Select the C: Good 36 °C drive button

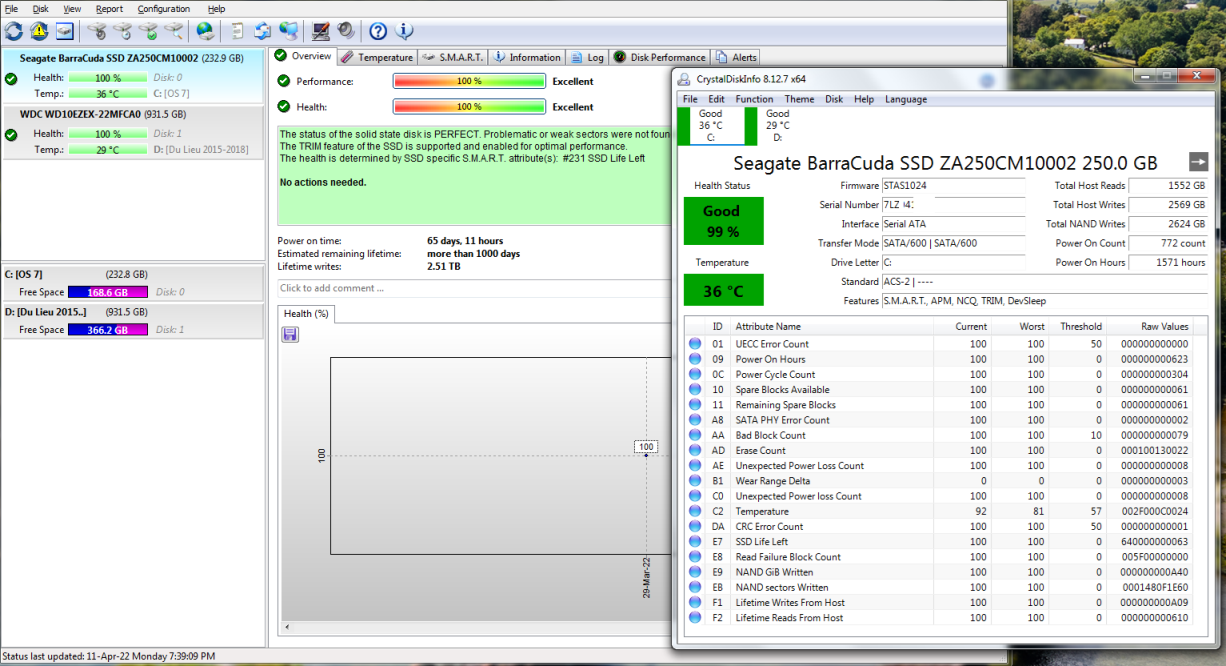(710, 126)
